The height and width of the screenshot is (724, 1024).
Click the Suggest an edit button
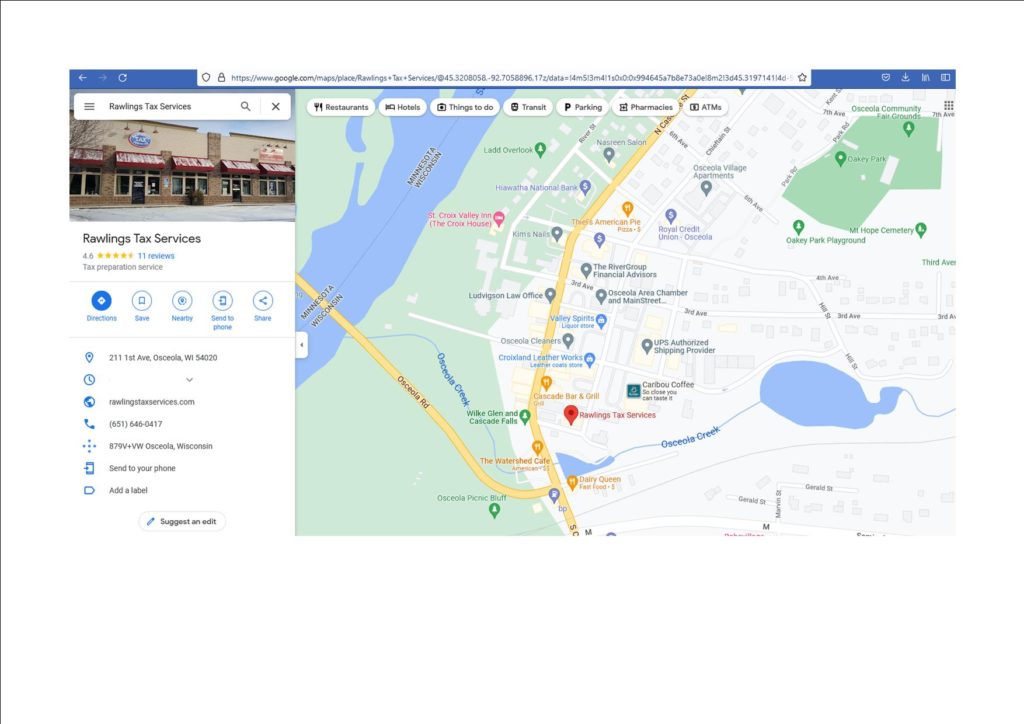[182, 522]
